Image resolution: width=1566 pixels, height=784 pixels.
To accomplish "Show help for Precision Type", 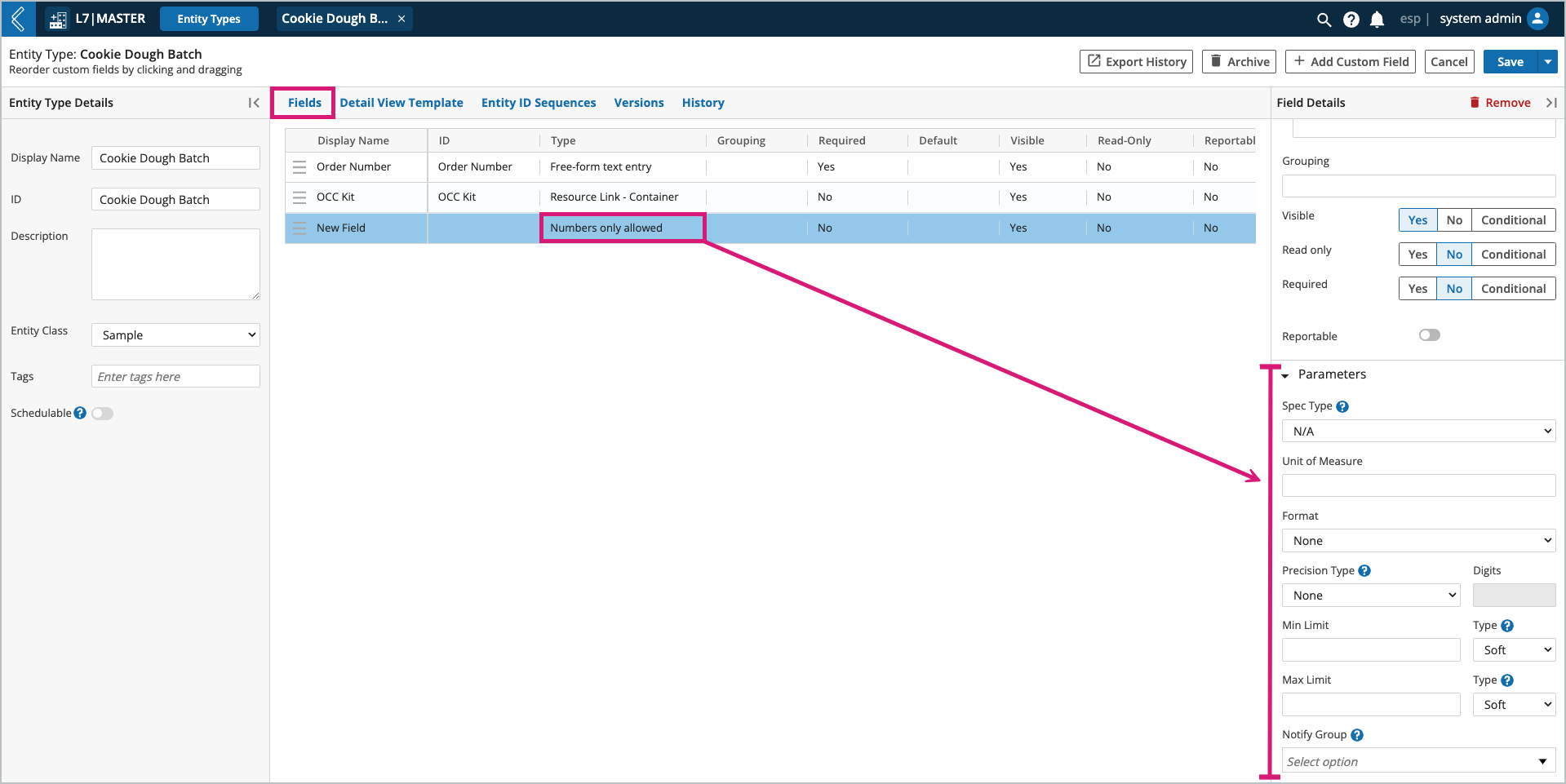I will (1364, 571).
